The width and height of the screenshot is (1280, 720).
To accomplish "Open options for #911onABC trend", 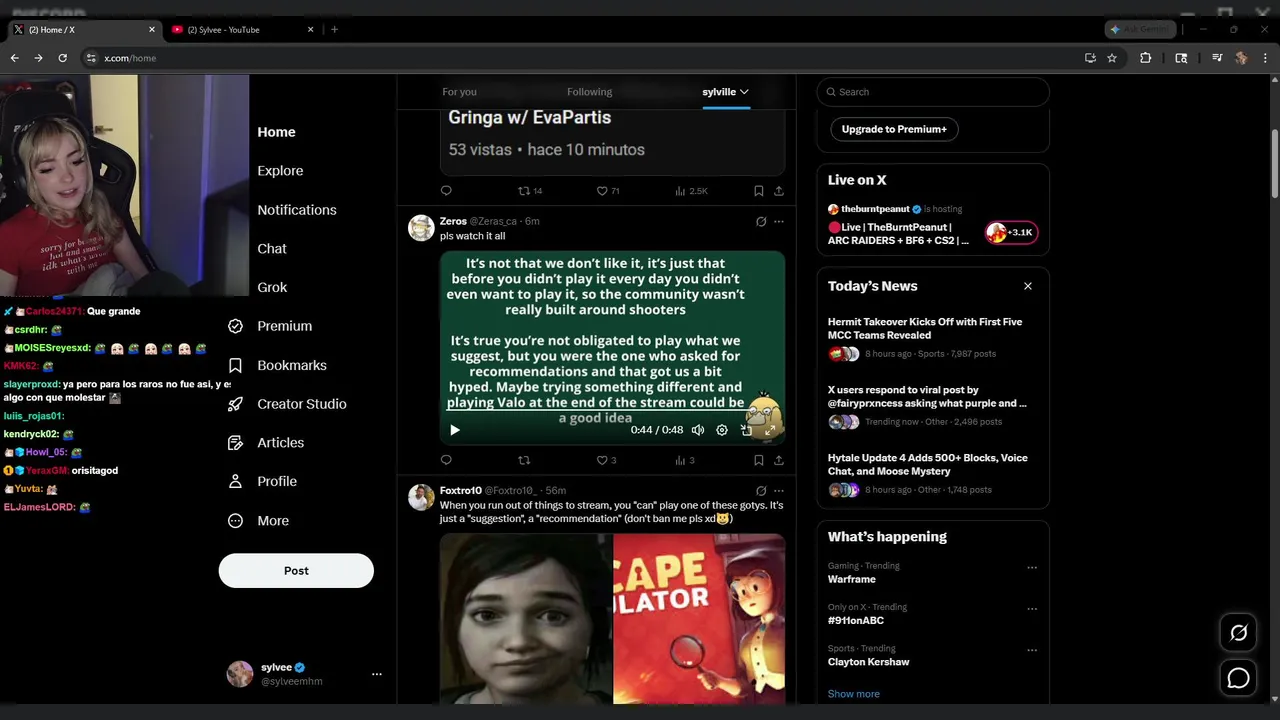I will click(1032, 609).
